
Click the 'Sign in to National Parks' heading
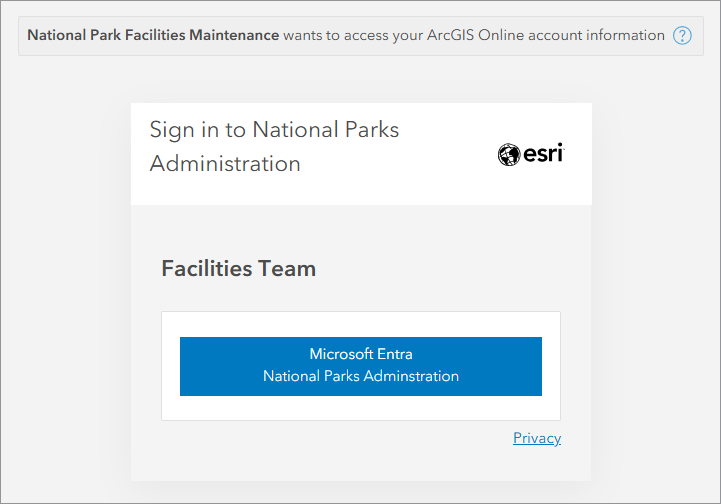[x=274, y=130]
